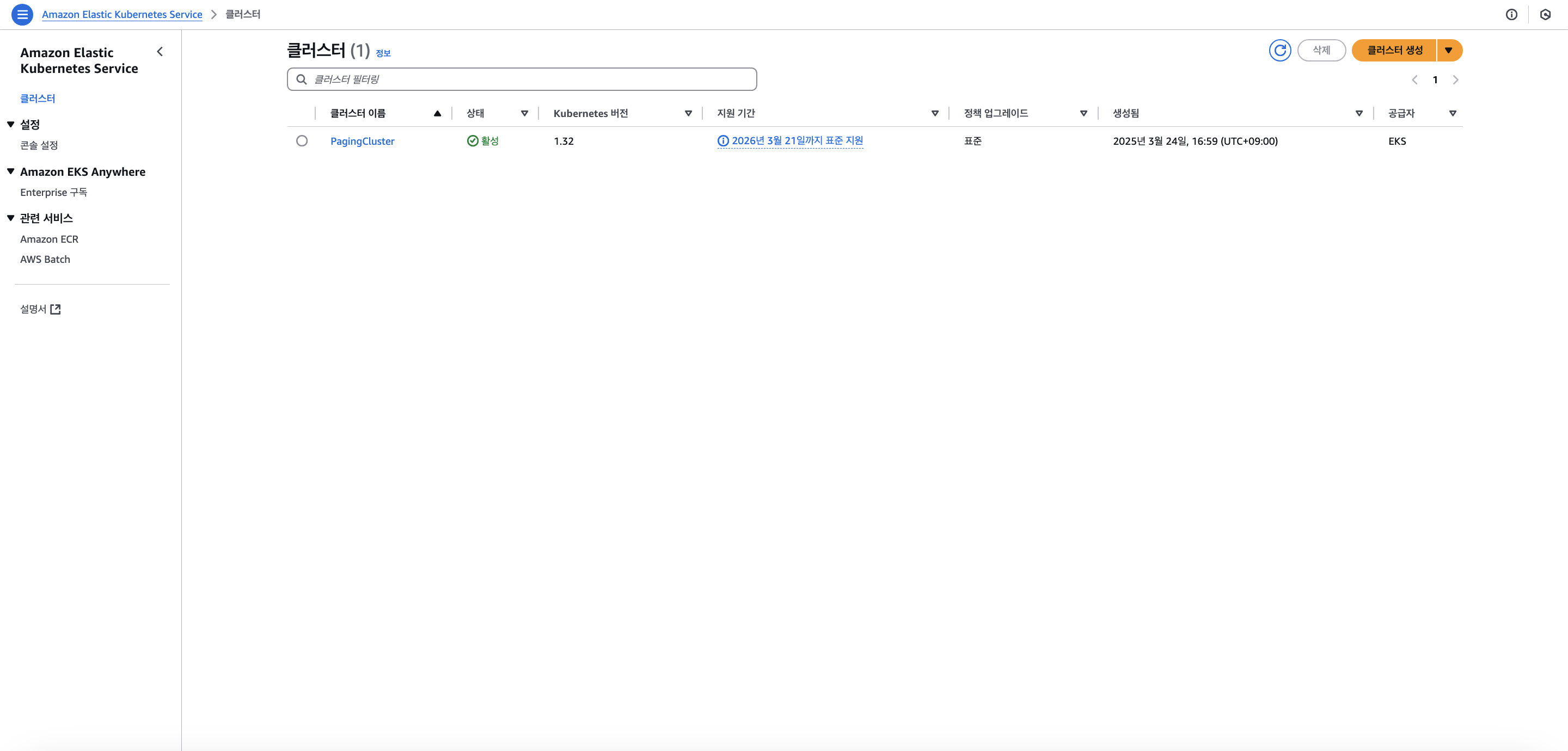Collapse the 설정 sidebar section
The width and height of the screenshot is (1568, 751).
coord(11,124)
